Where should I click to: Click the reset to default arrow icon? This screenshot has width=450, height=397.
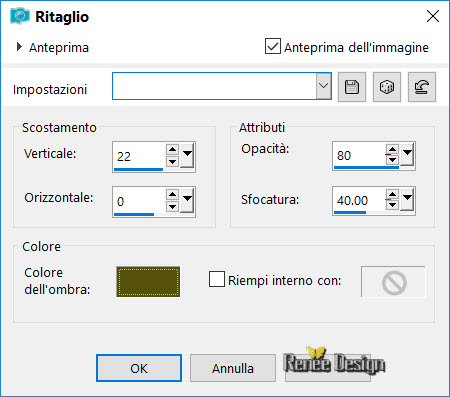coord(422,87)
